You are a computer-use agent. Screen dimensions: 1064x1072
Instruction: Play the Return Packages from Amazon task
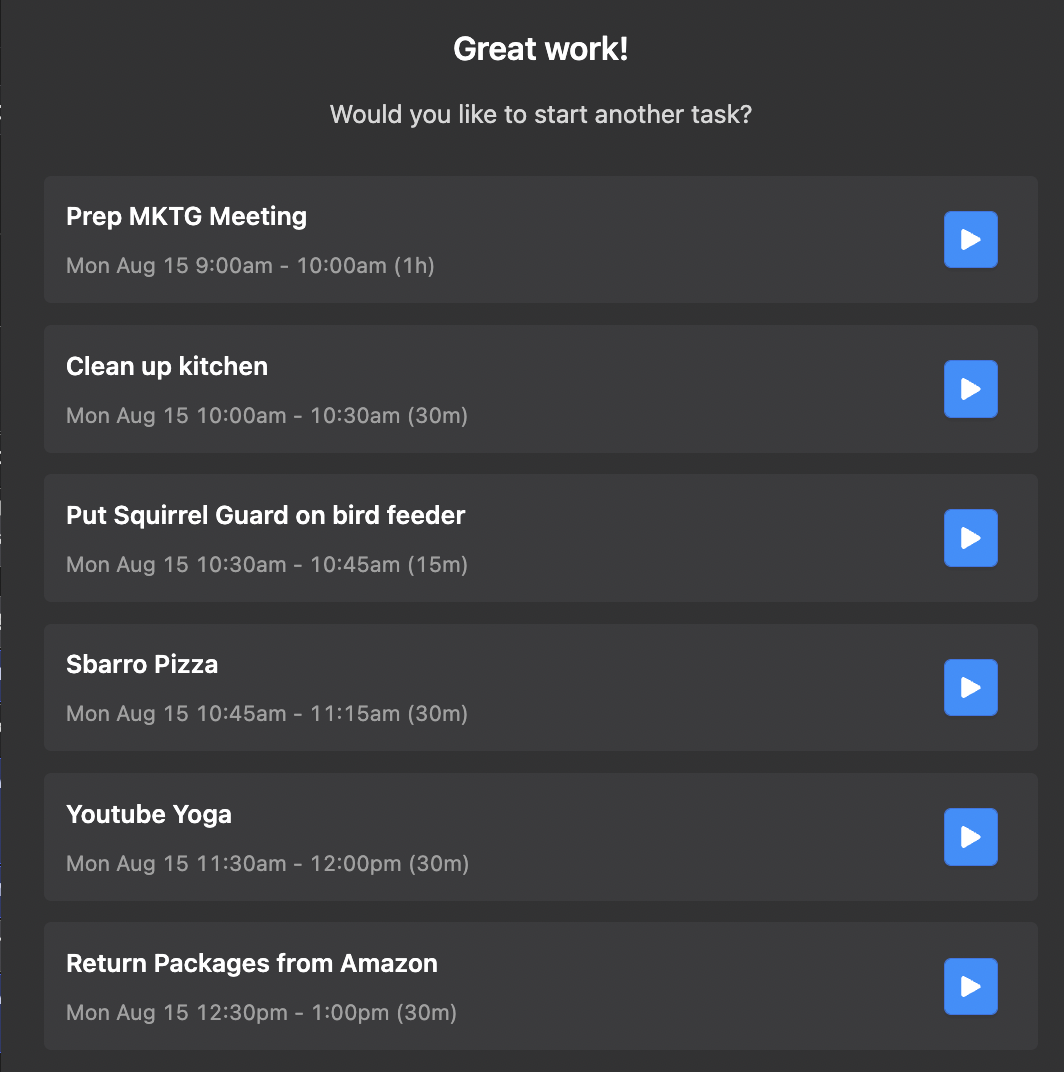[x=970, y=986]
